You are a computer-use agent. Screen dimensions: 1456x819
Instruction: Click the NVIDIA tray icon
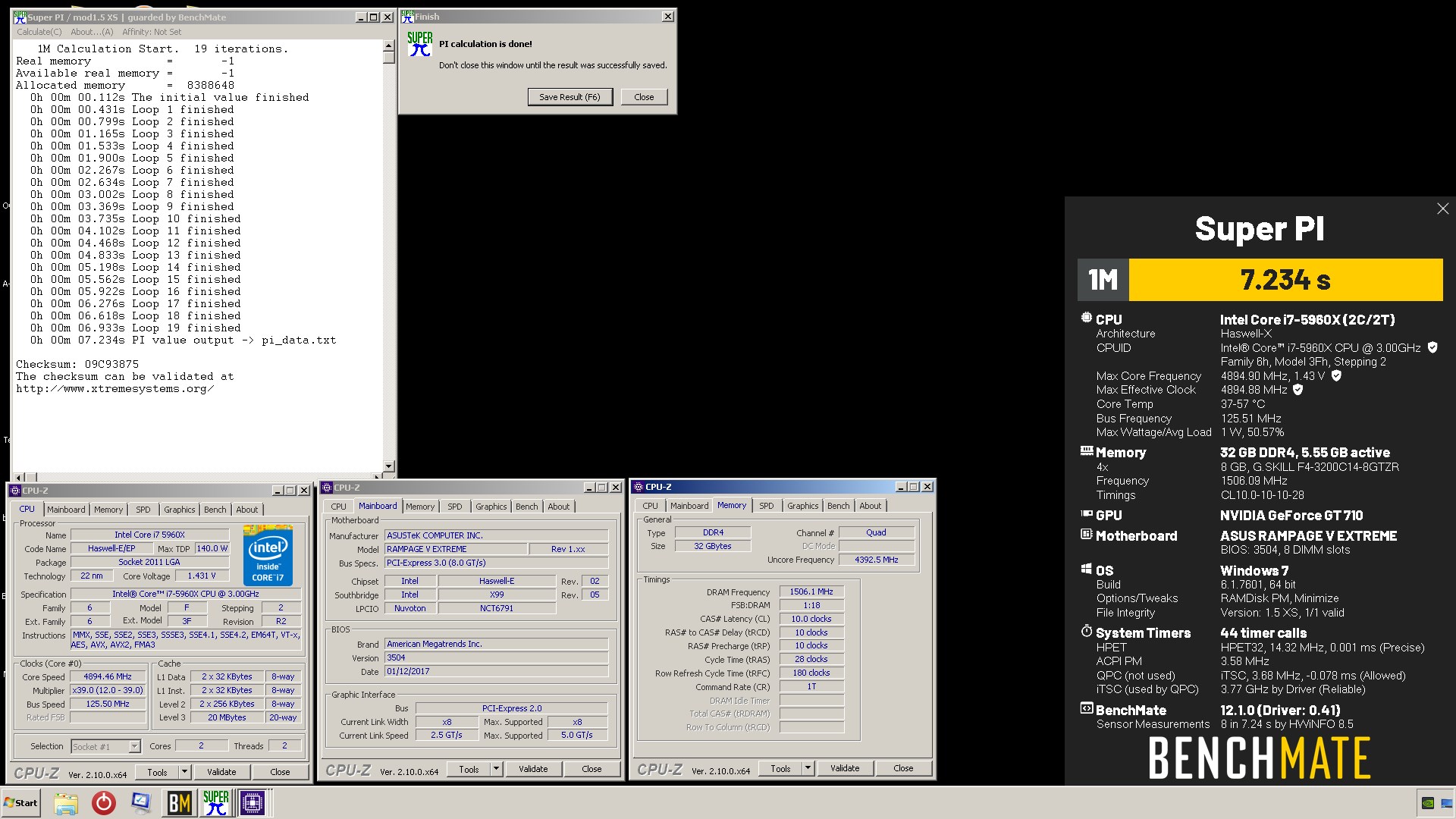[1428, 802]
